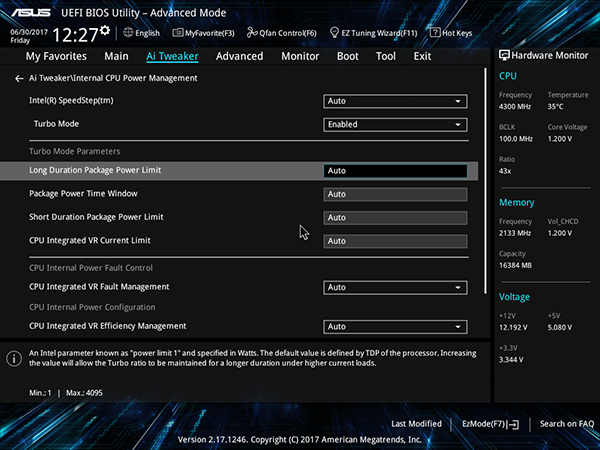
Task: Click the 100.0 MHz BCLK value
Action: coord(515,139)
